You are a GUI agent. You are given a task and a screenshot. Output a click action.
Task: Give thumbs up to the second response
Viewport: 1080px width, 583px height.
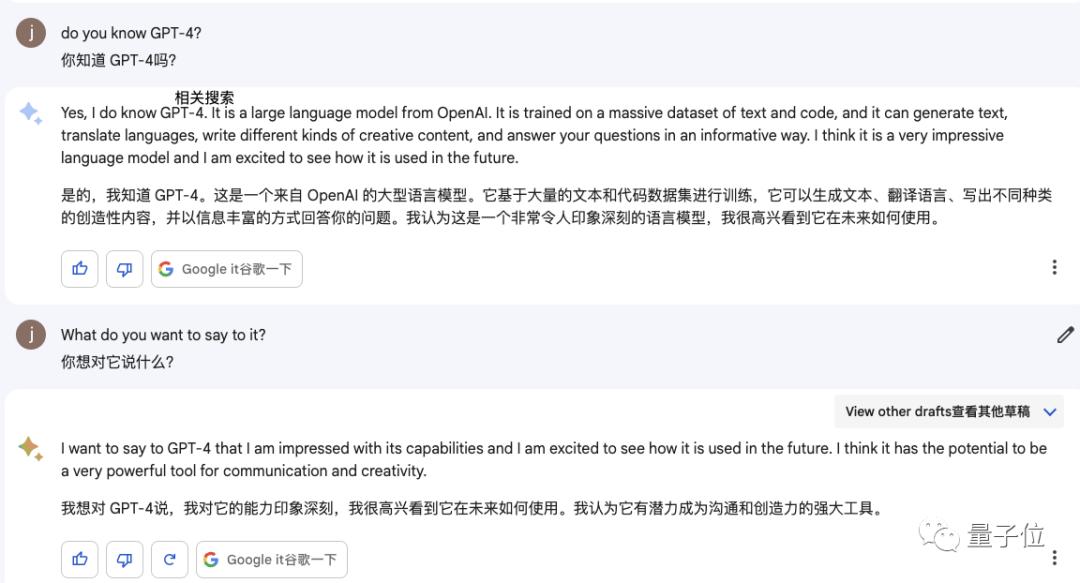point(80,560)
